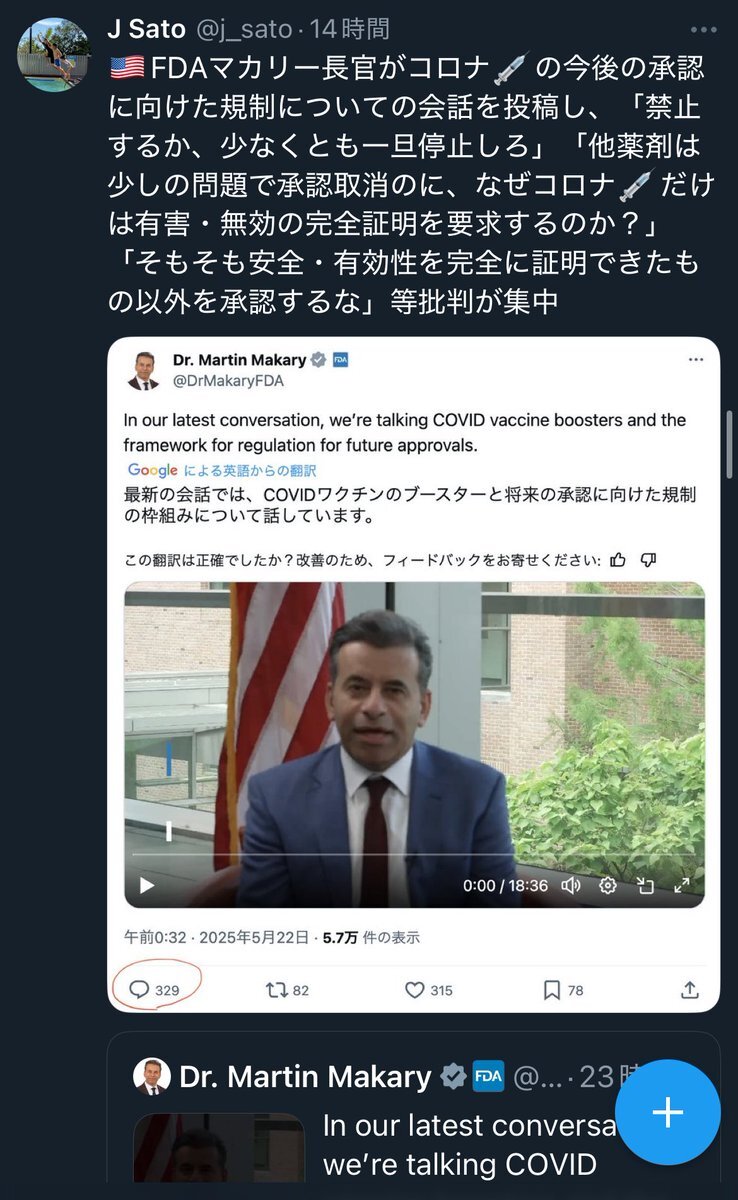The width and height of the screenshot is (738, 1200).
Task: Play the Dr. Makary video
Action: pos(147,885)
